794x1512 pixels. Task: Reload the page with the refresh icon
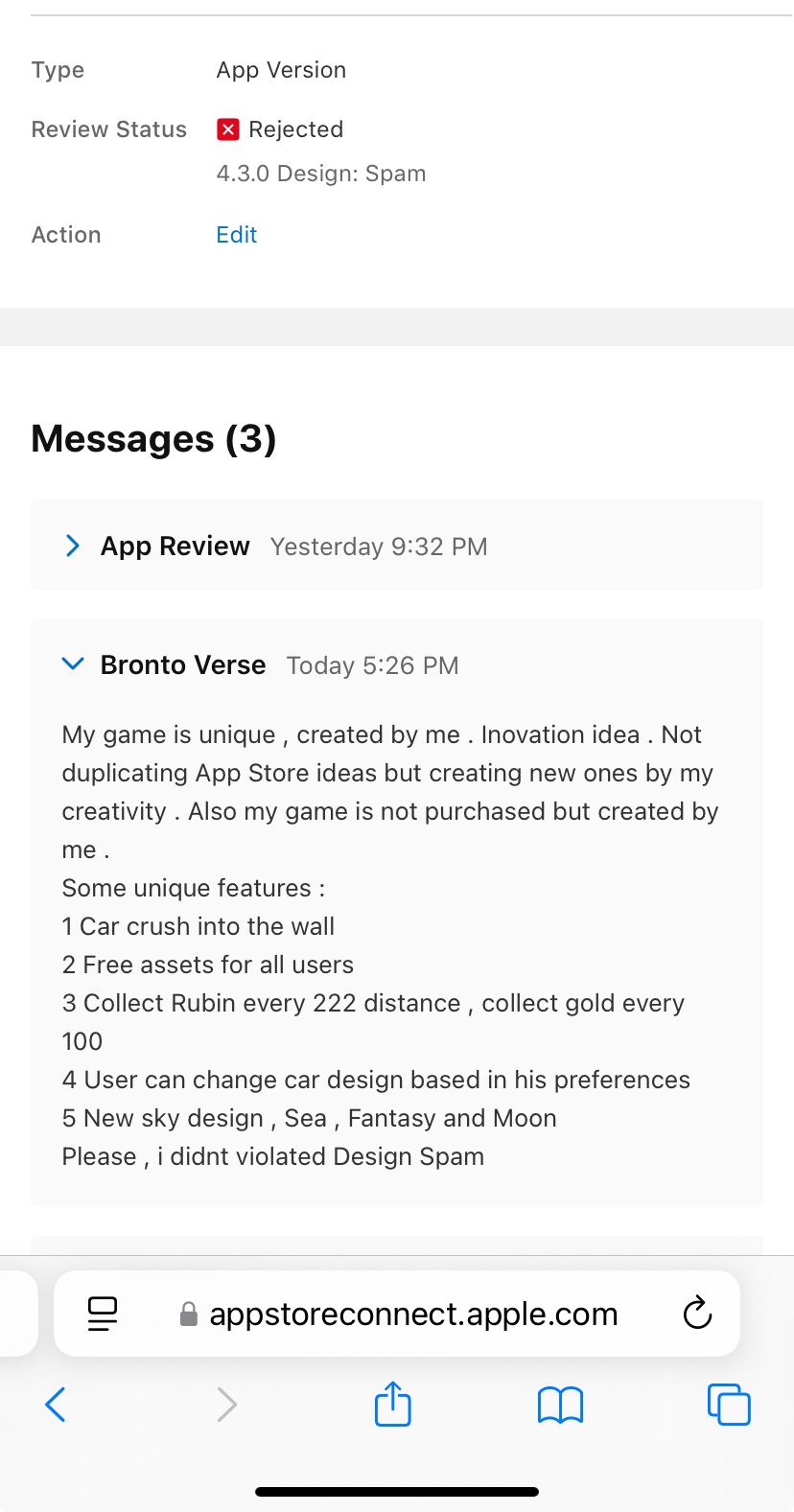(x=697, y=1312)
